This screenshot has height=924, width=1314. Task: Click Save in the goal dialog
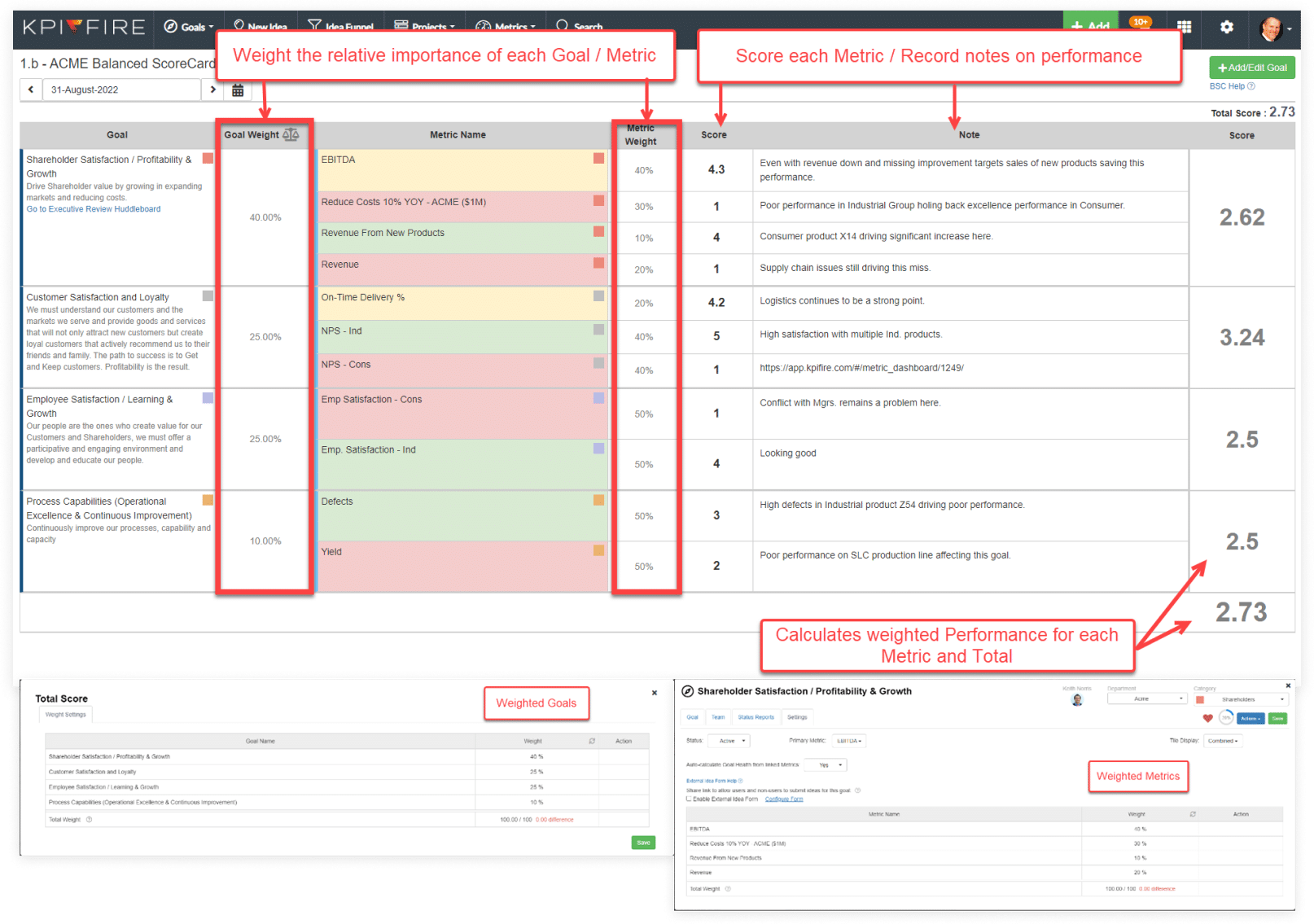coord(1277,718)
